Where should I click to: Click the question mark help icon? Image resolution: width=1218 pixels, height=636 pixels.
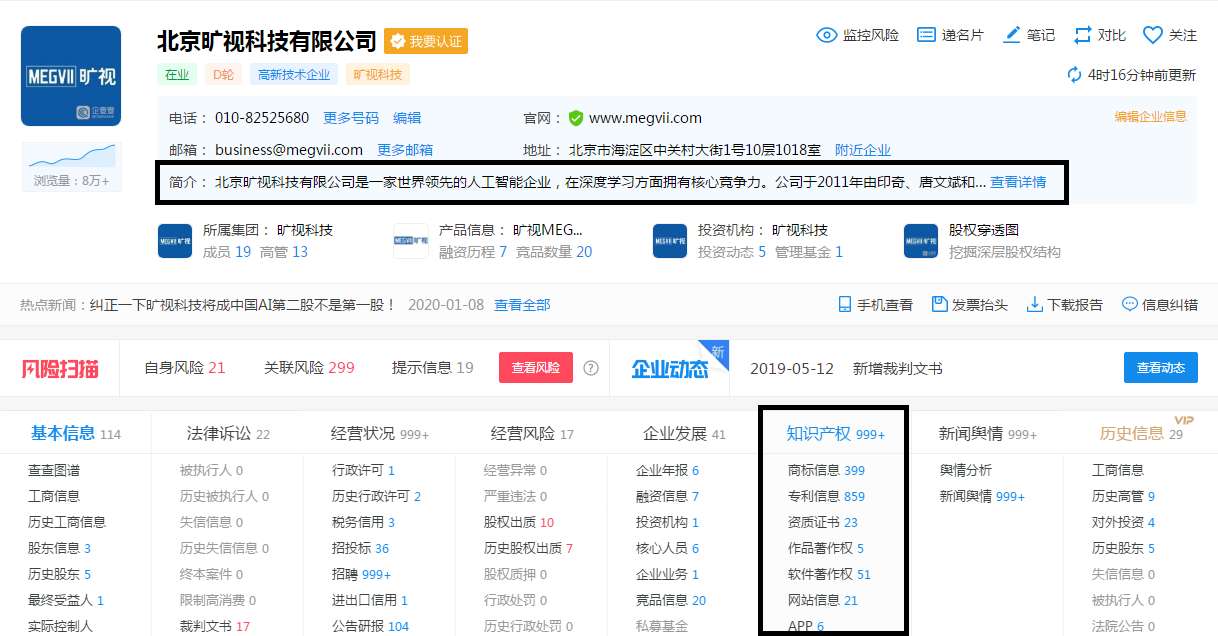click(x=591, y=368)
